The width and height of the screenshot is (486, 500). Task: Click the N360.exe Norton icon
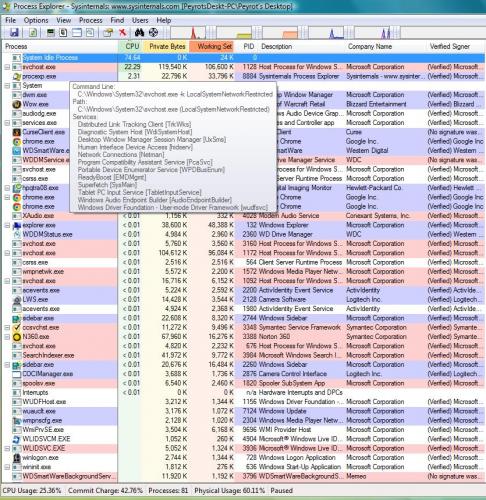[17, 337]
